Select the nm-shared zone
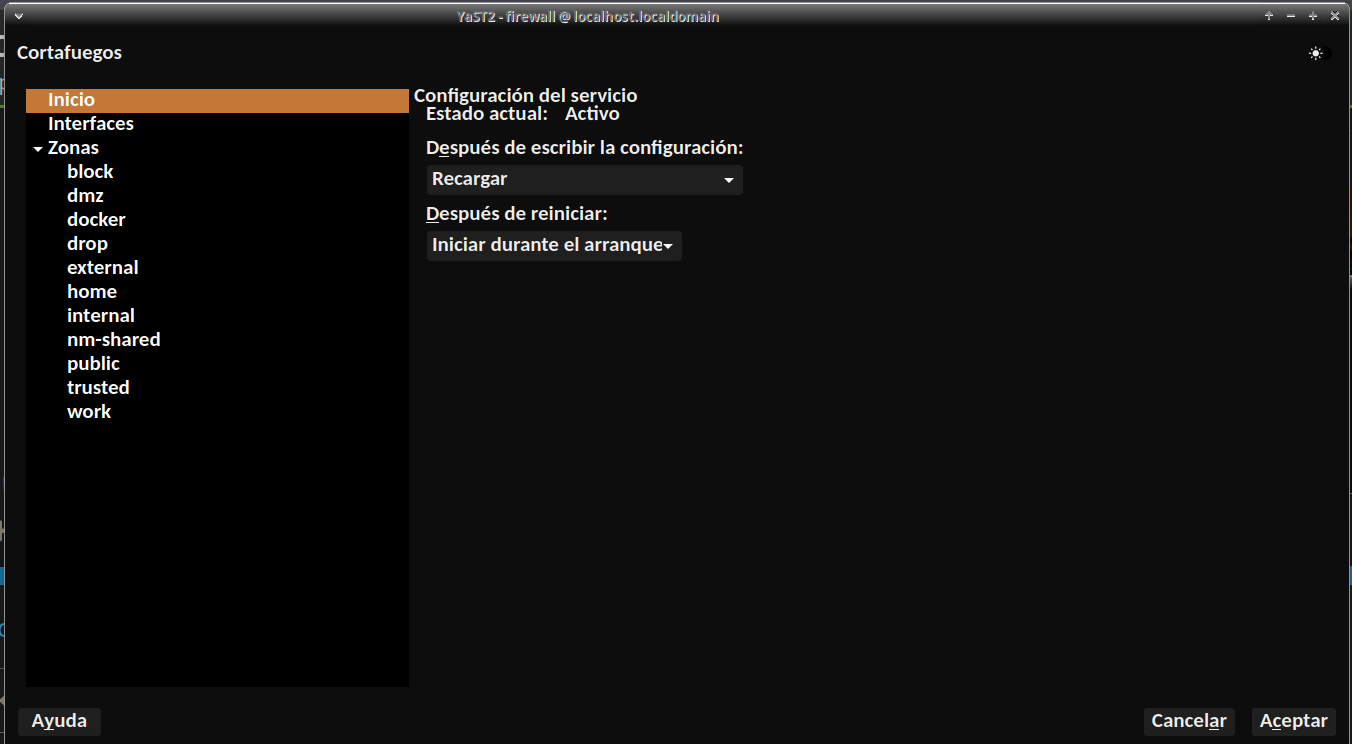1352x744 pixels. 113,340
